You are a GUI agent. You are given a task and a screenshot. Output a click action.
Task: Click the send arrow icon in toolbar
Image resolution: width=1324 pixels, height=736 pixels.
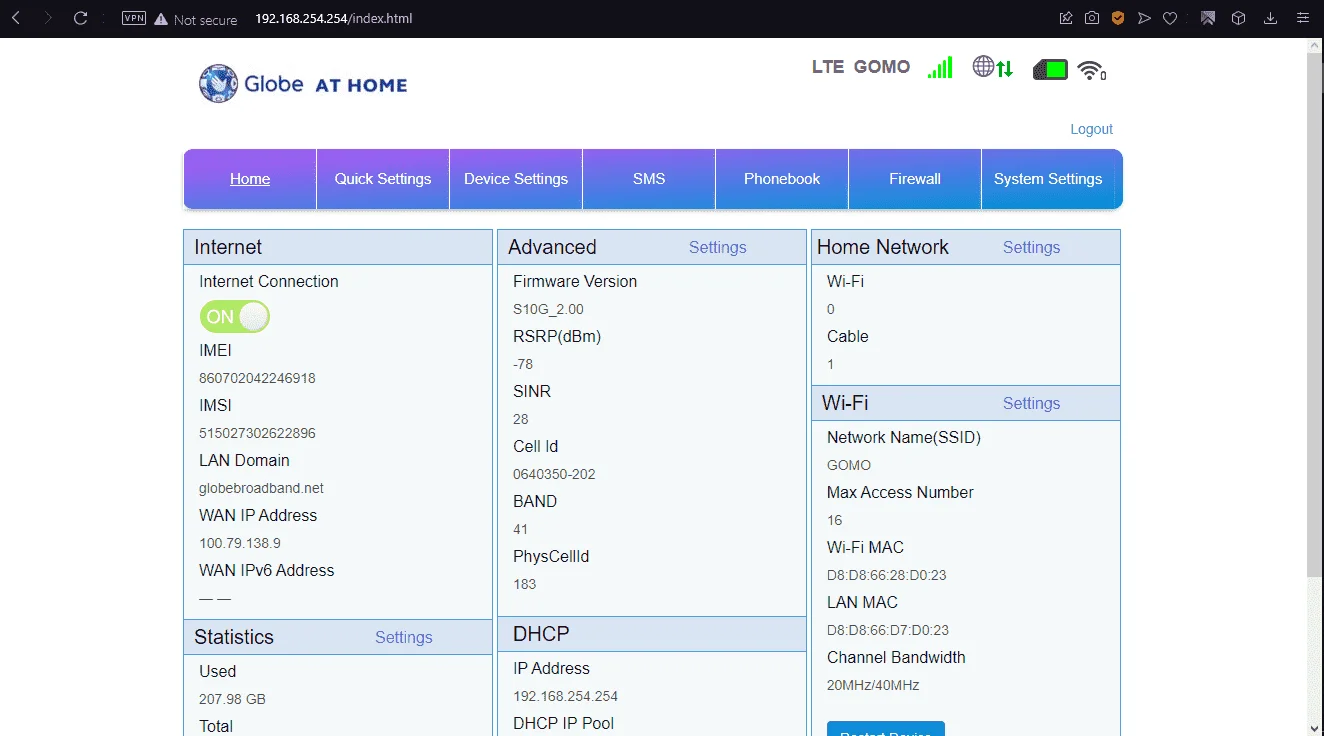click(x=1144, y=18)
